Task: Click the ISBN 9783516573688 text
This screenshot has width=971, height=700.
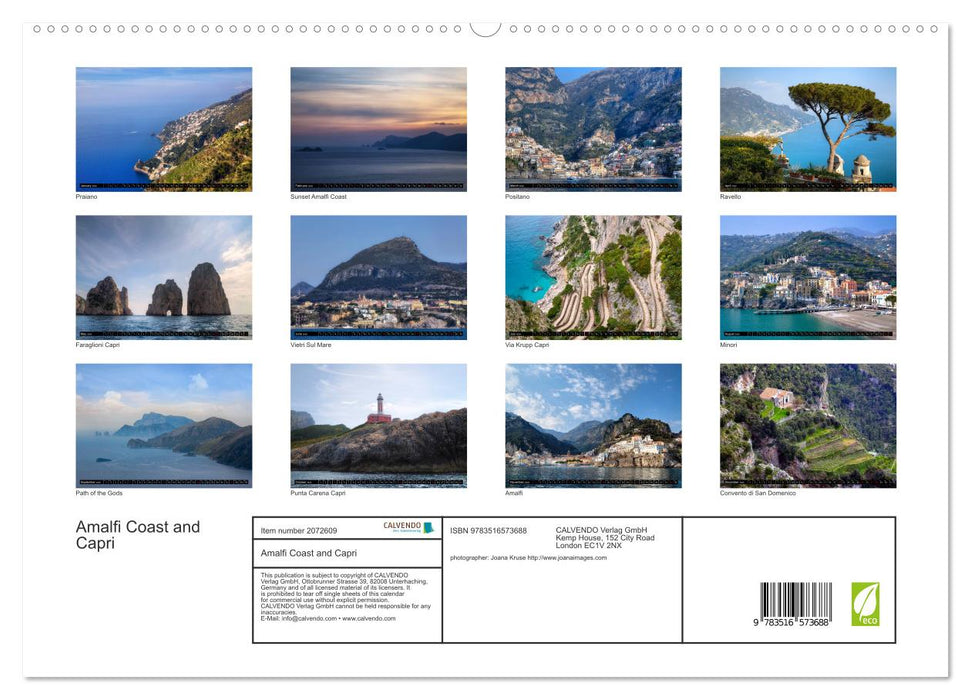Action: point(488,528)
